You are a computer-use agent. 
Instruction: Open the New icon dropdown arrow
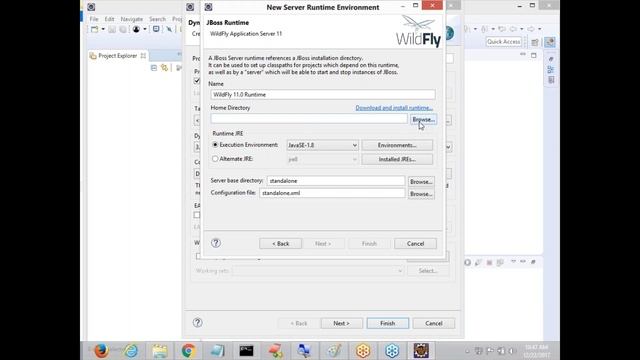tap(103, 29)
